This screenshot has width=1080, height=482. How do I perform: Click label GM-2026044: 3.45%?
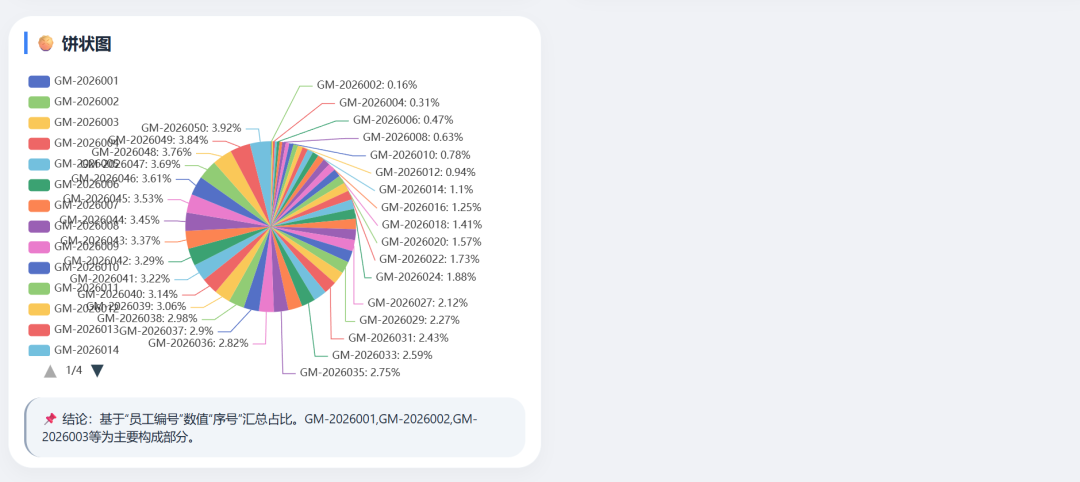(x=110, y=220)
